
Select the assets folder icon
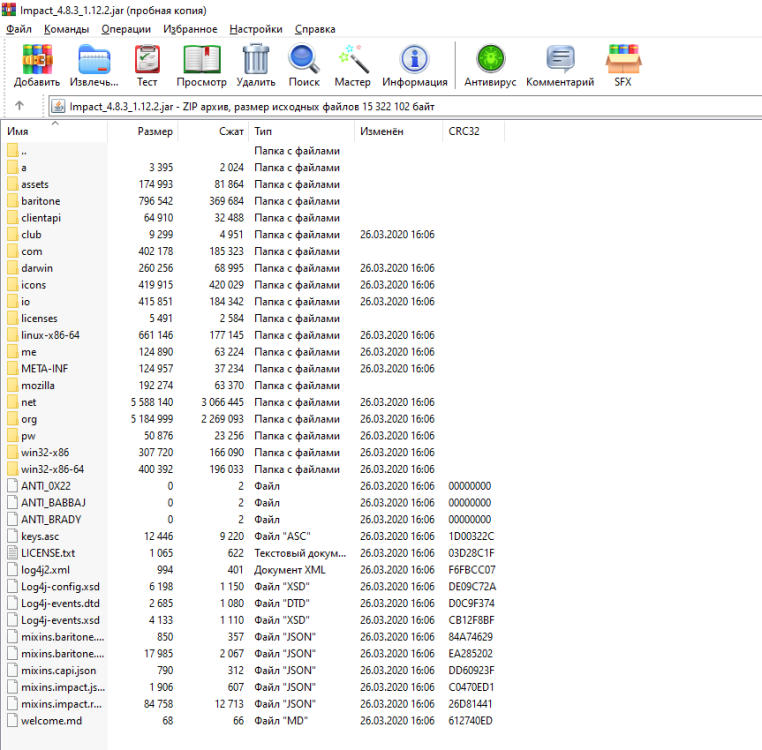point(13,184)
